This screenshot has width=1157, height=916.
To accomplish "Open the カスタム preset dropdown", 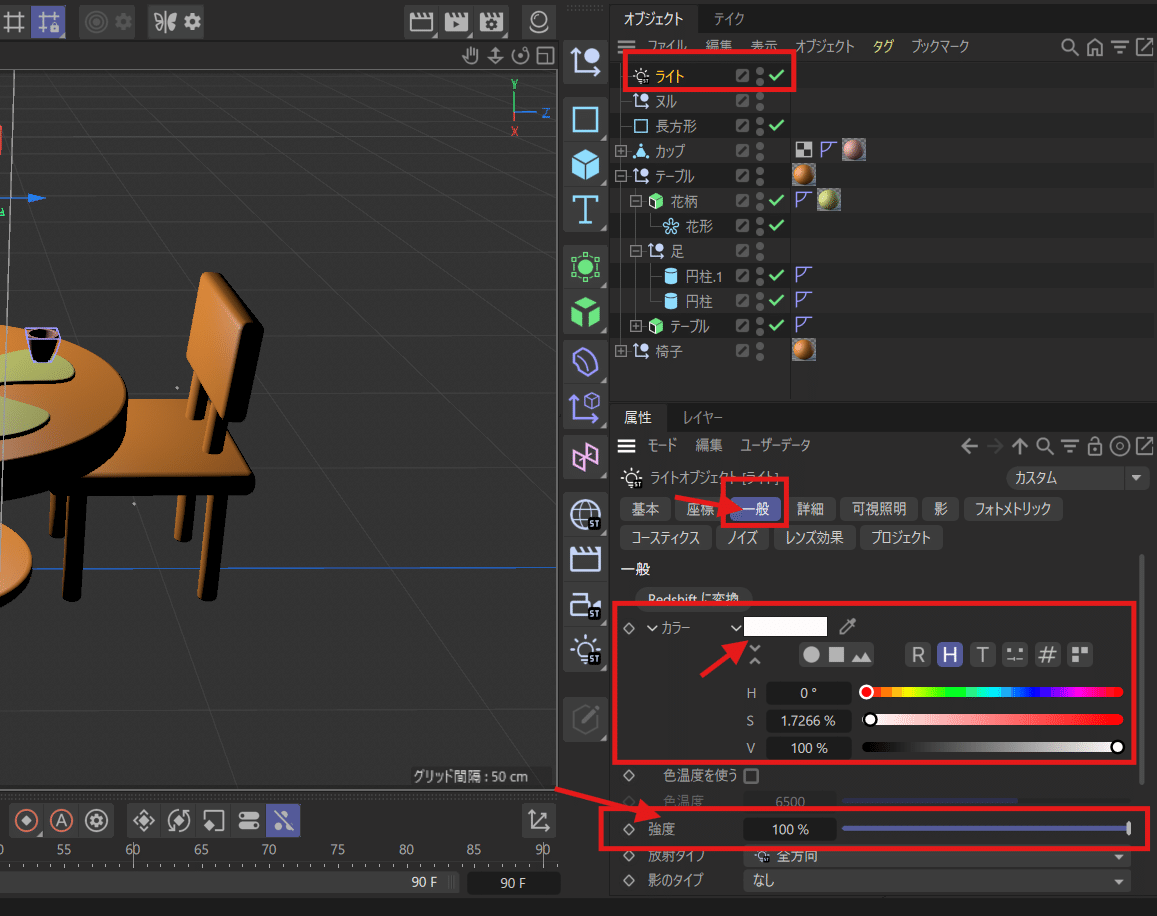I will 1077,478.
